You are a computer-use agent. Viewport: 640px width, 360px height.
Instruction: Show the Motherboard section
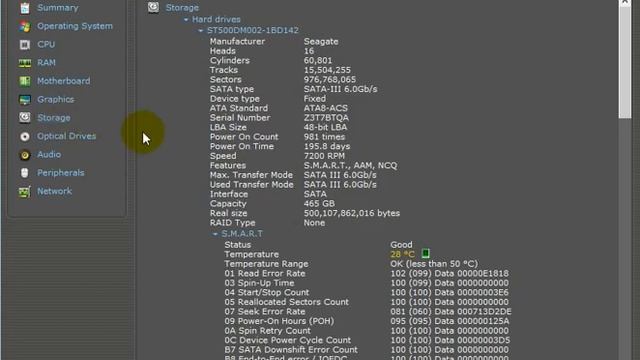(x=63, y=81)
